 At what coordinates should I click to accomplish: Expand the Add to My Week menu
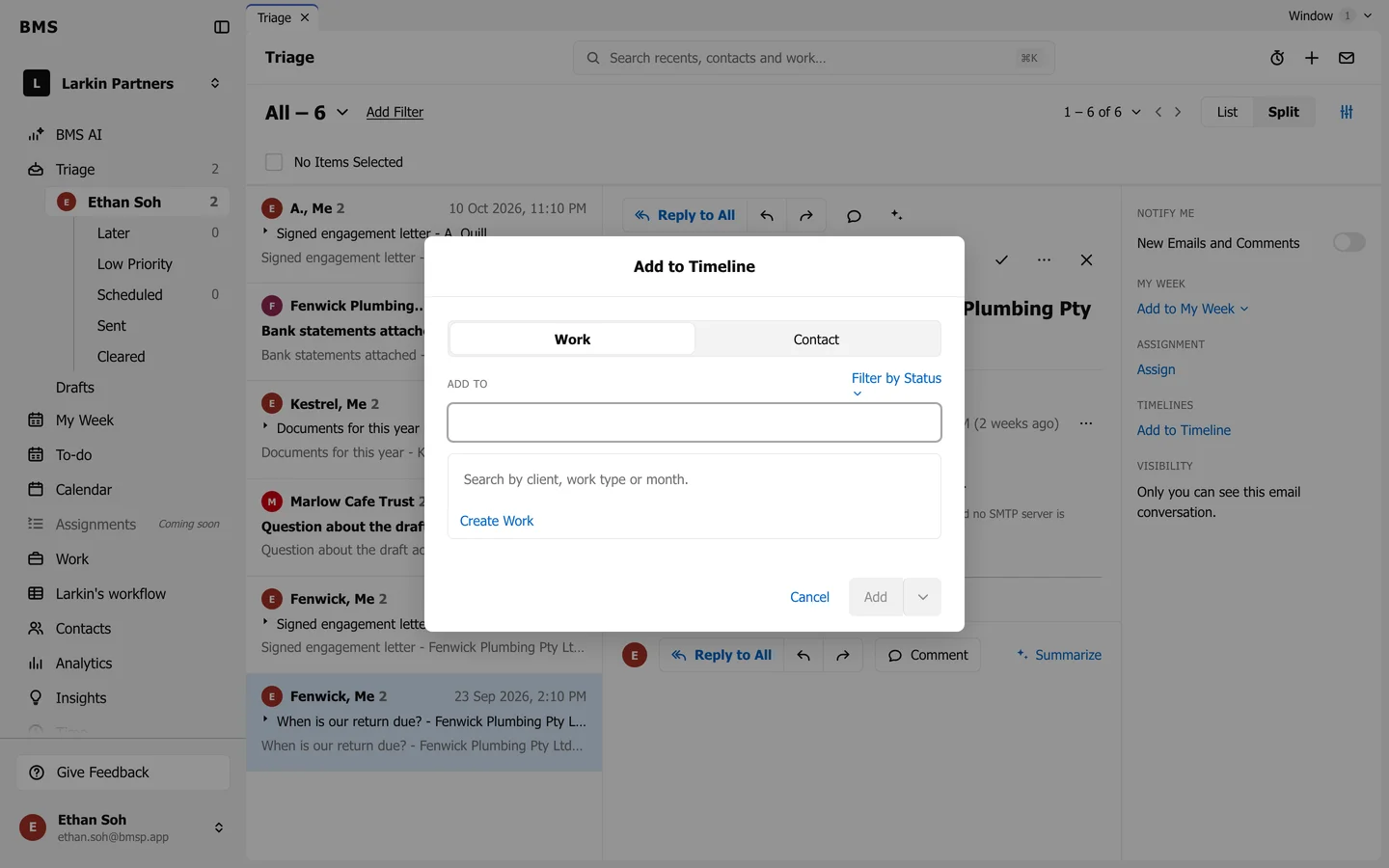coord(1192,309)
